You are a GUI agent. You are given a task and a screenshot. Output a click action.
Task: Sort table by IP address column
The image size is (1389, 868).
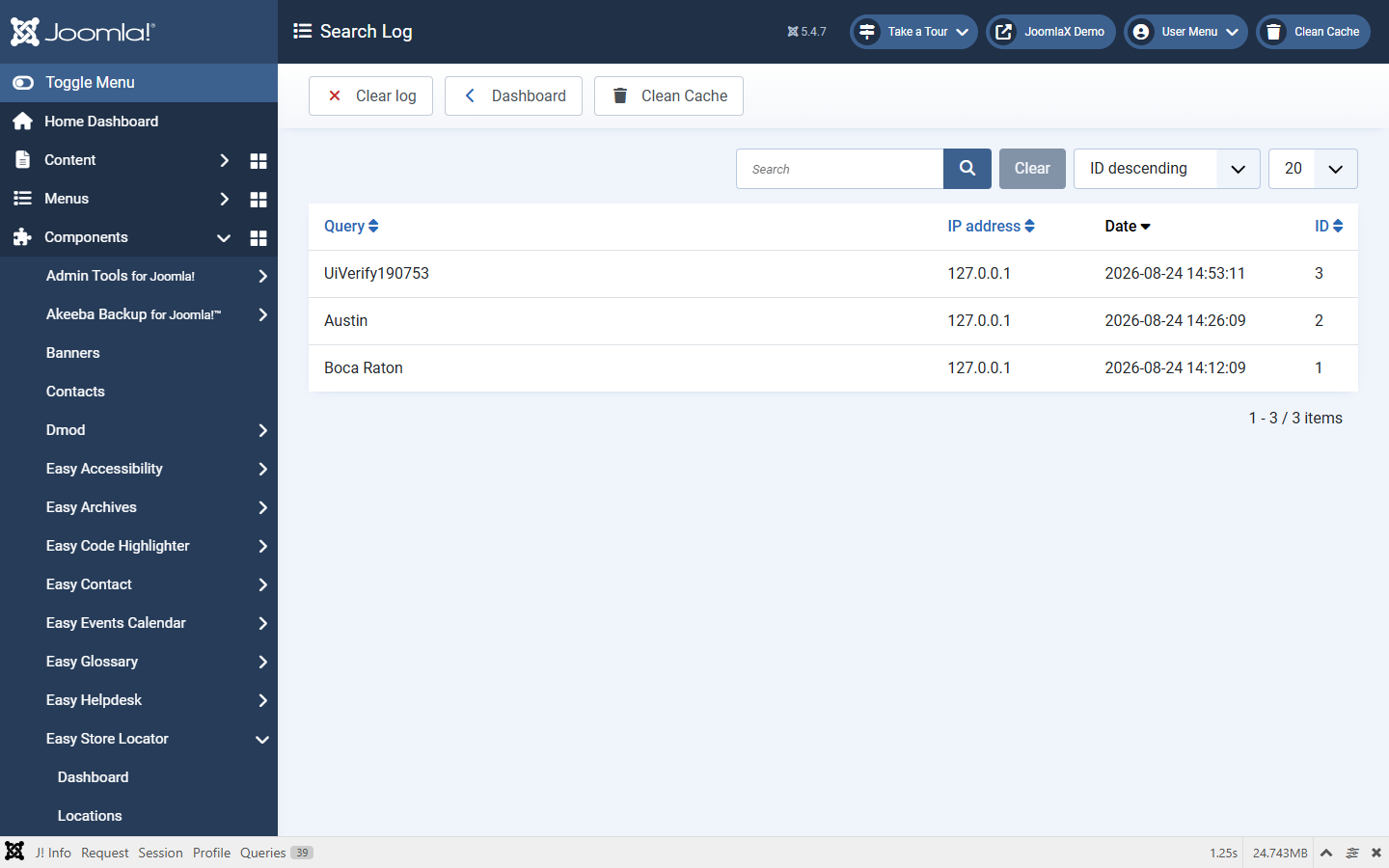(x=991, y=226)
